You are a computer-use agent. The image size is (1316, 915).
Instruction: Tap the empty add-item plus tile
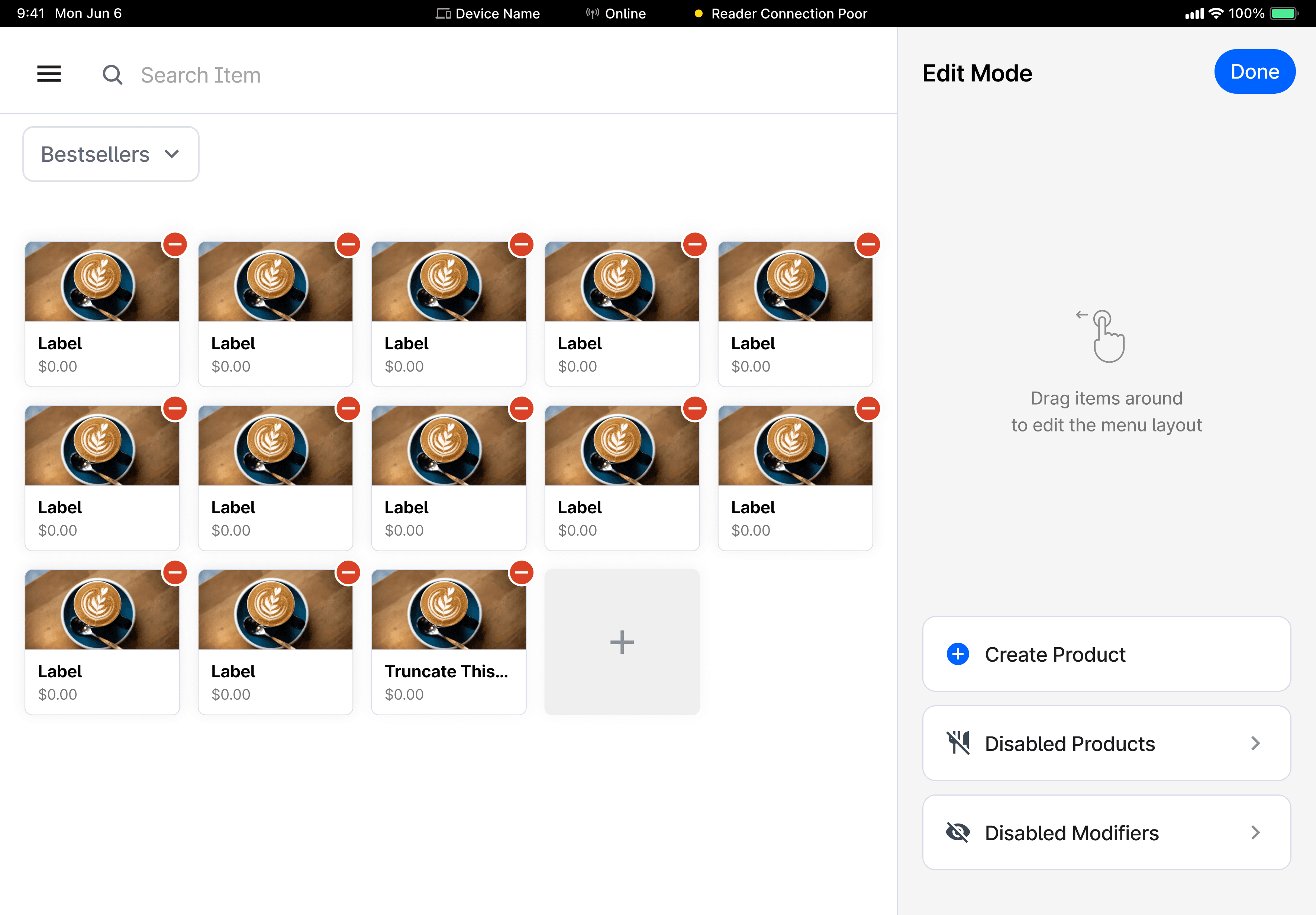point(622,642)
